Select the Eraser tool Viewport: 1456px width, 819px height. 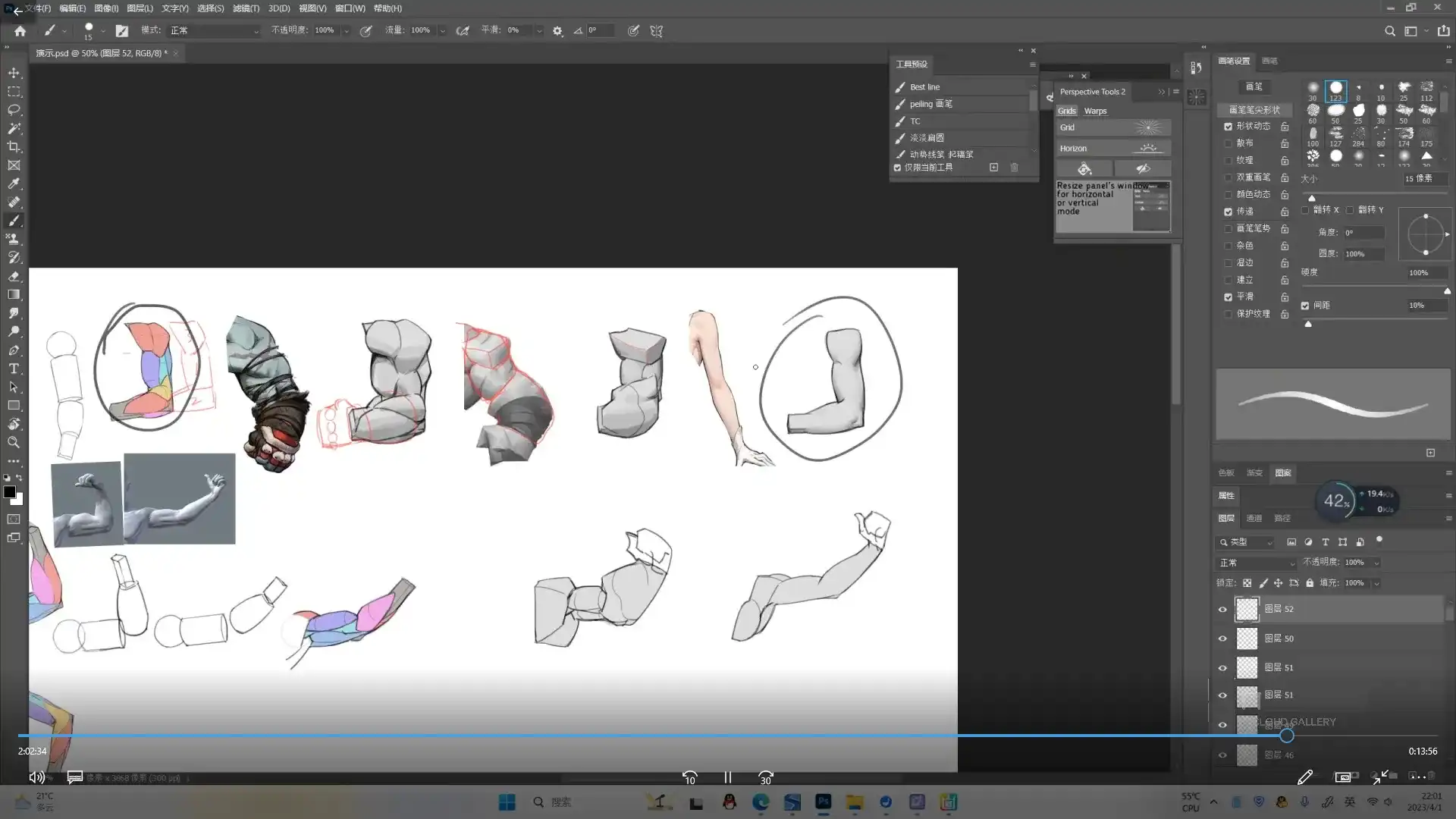coord(14,276)
